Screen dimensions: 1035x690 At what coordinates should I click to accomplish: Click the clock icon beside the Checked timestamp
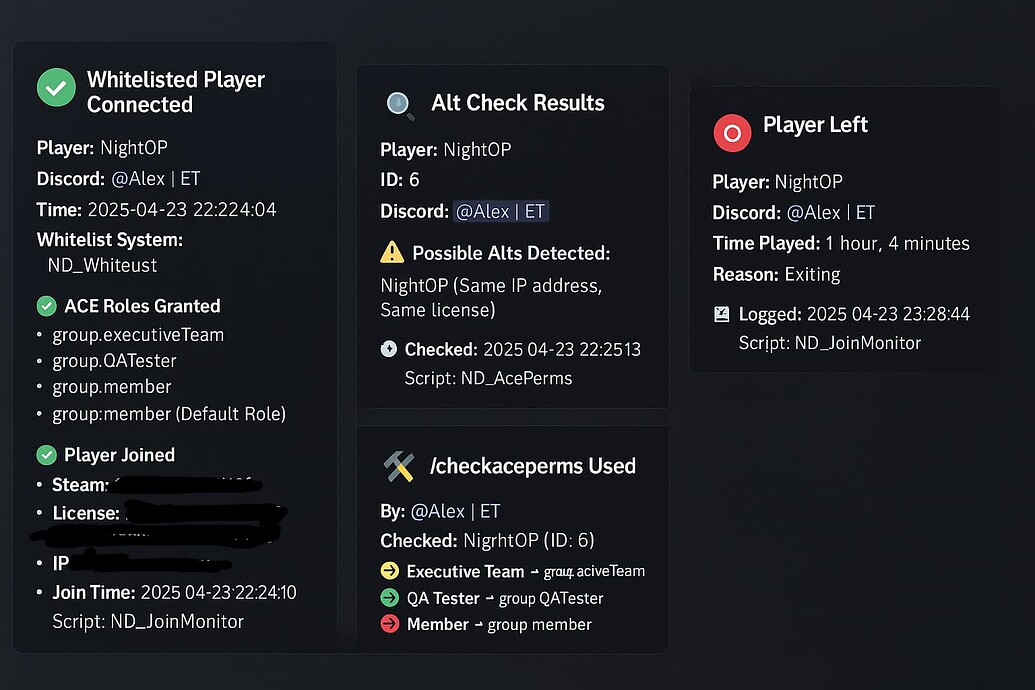(387, 349)
